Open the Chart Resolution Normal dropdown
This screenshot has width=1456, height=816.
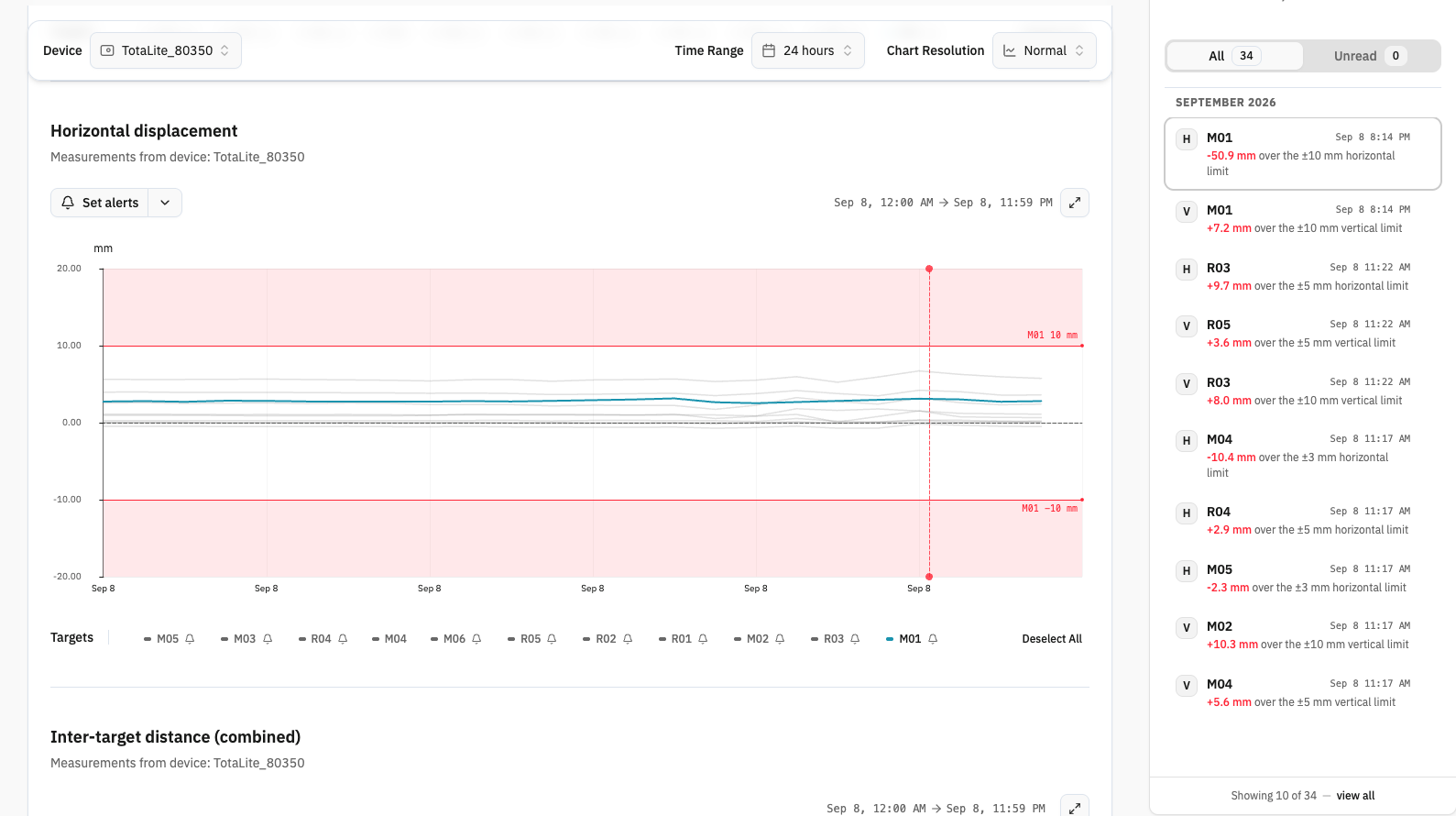[x=1045, y=50]
